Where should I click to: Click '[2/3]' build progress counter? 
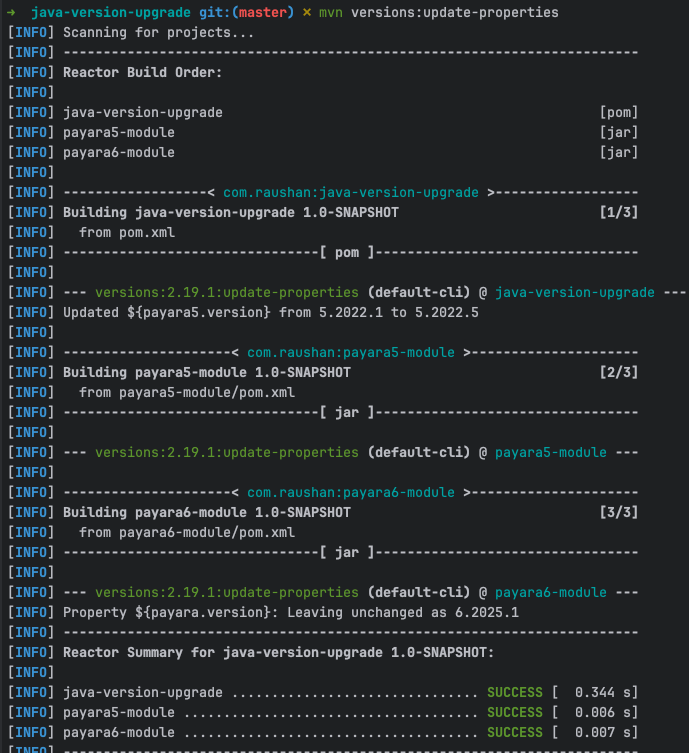tap(618, 373)
